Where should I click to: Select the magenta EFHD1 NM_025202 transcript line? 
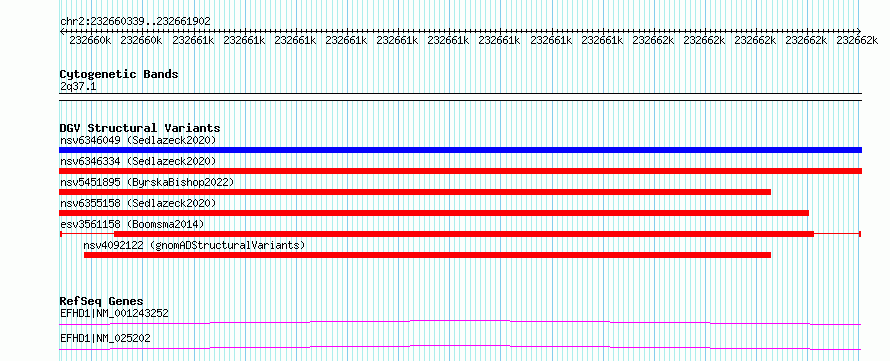click(x=460, y=347)
